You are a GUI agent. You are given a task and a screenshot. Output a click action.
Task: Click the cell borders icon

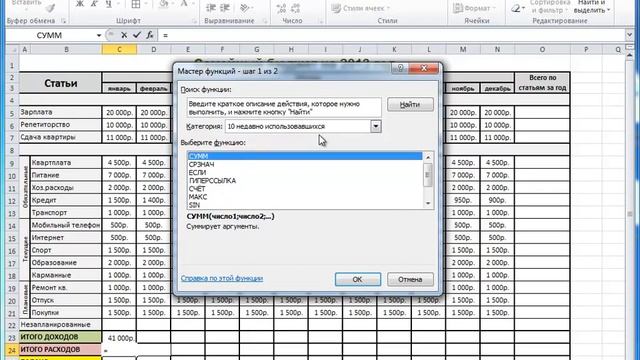pyautogui.click(x=136, y=4)
